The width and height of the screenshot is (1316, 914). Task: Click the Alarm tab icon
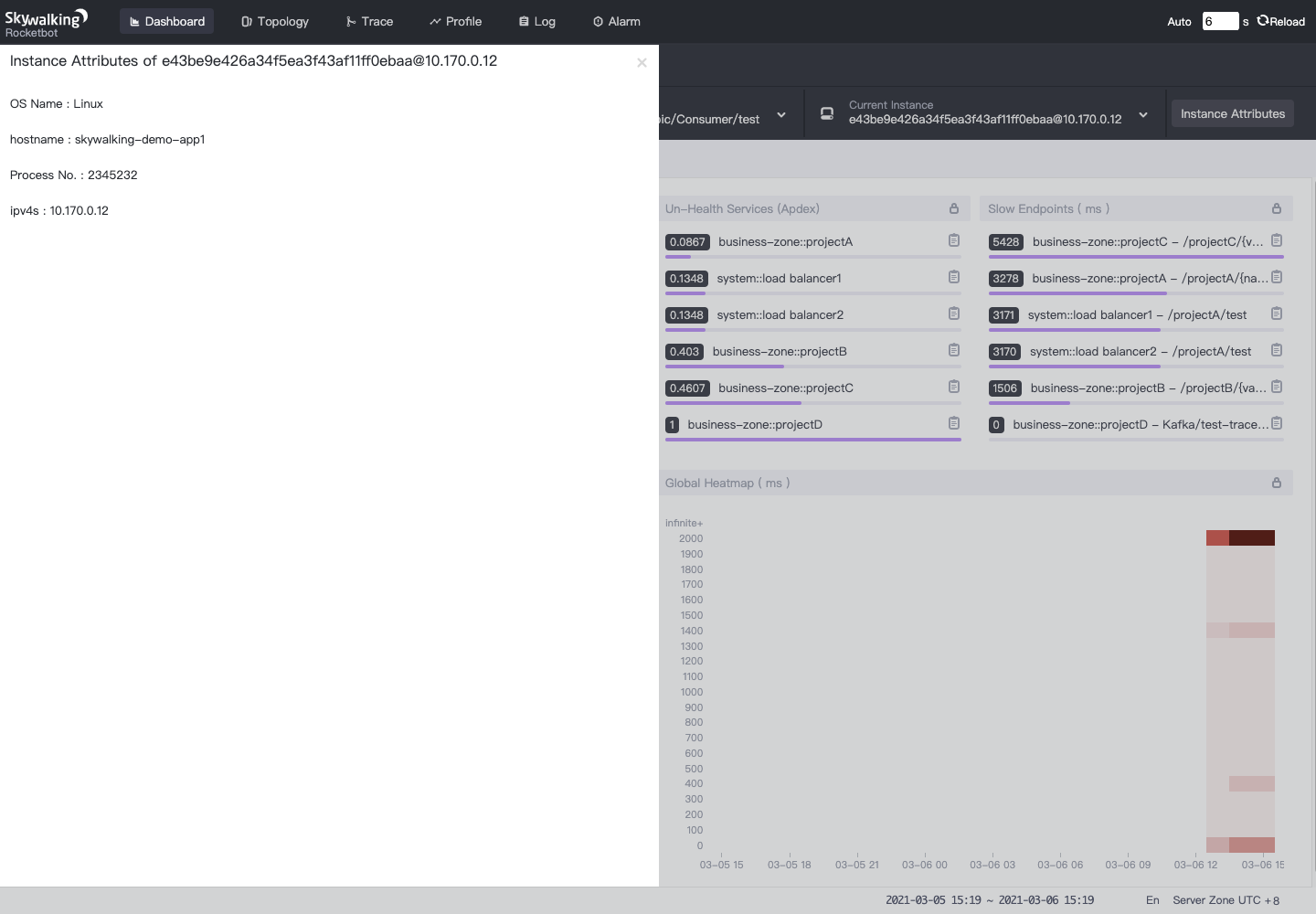(x=598, y=22)
